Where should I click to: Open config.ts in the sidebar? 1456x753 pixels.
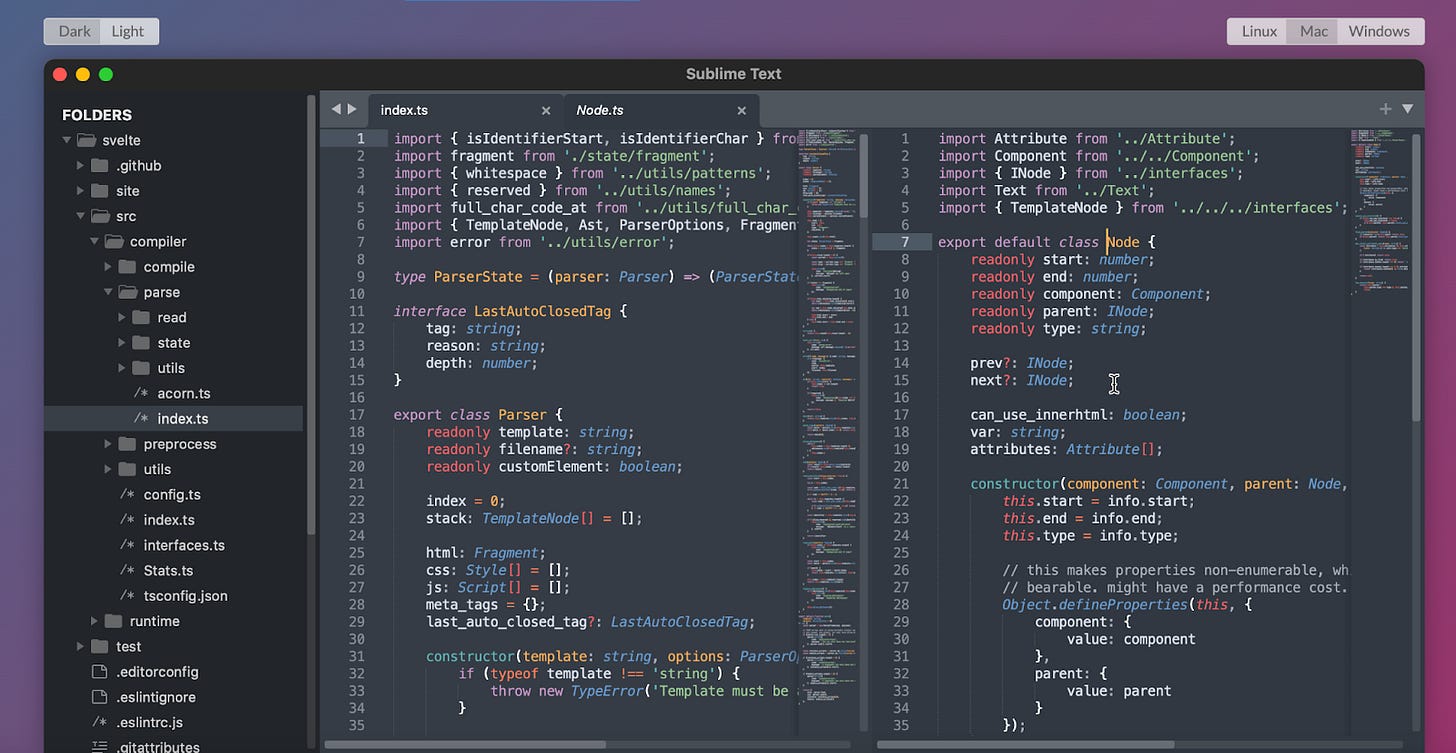tap(172, 494)
